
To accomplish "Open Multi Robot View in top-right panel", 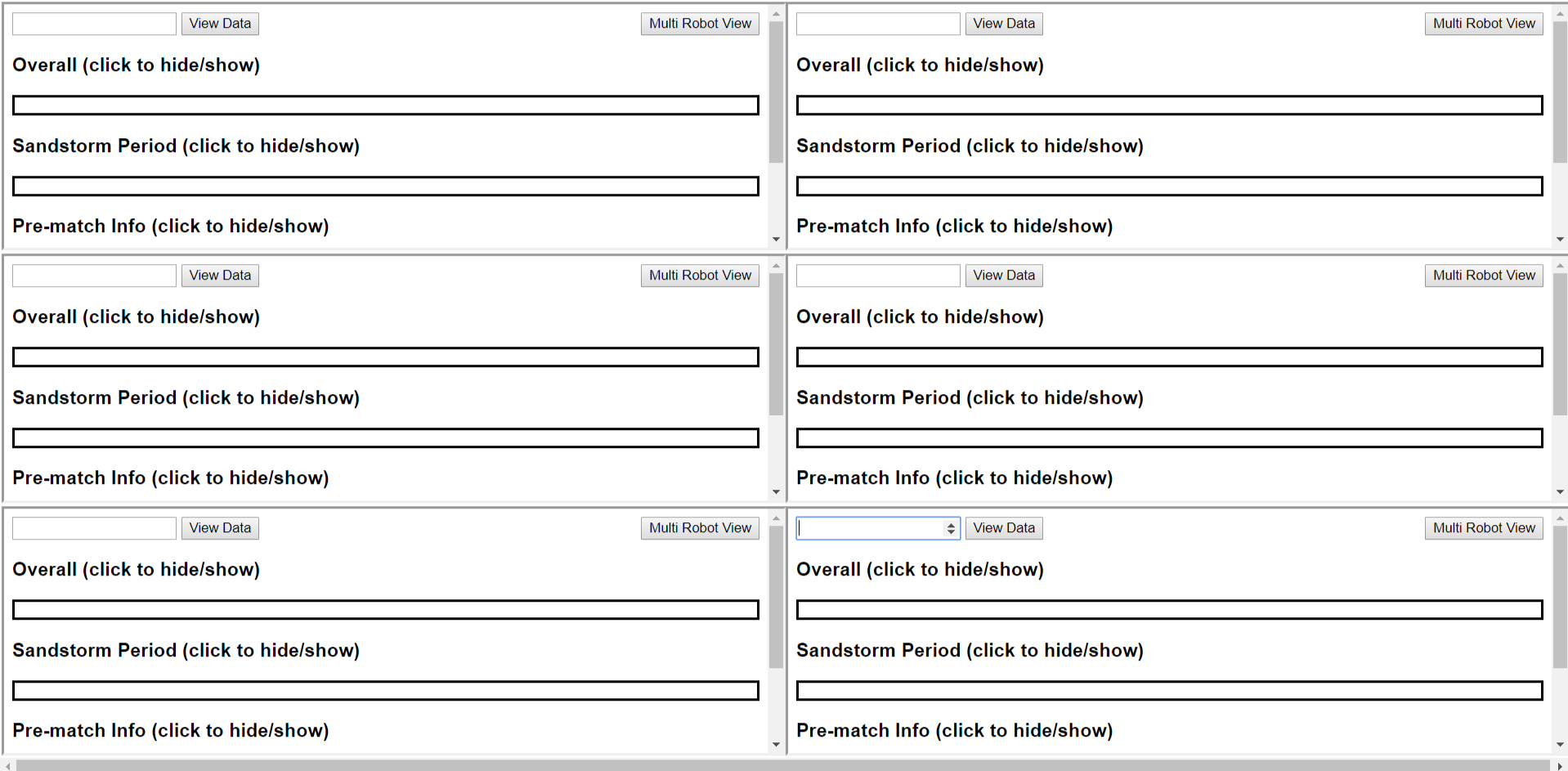I will [x=1484, y=24].
